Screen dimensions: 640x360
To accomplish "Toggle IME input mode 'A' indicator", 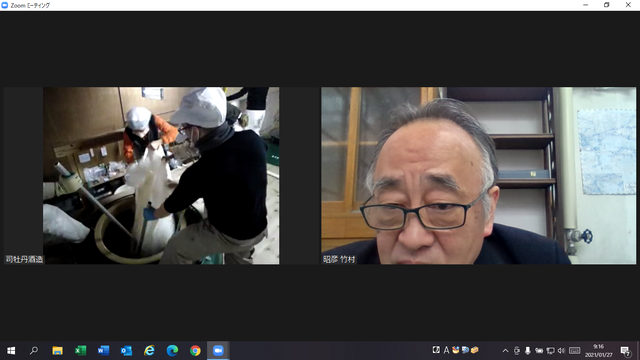I will (446, 350).
